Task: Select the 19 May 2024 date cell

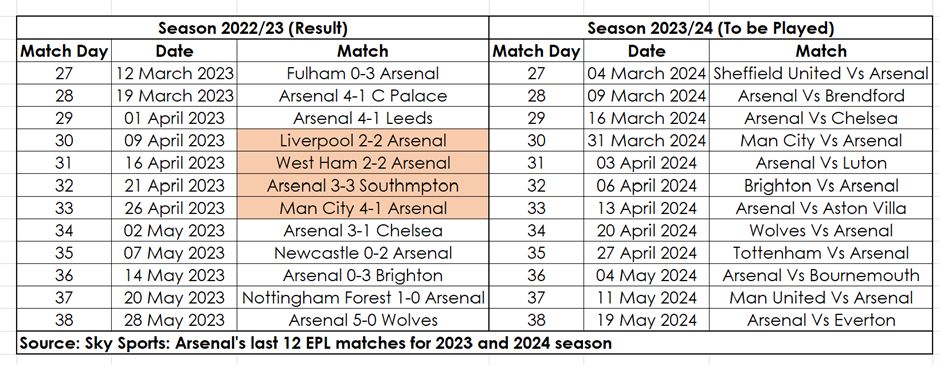Action: pos(646,320)
